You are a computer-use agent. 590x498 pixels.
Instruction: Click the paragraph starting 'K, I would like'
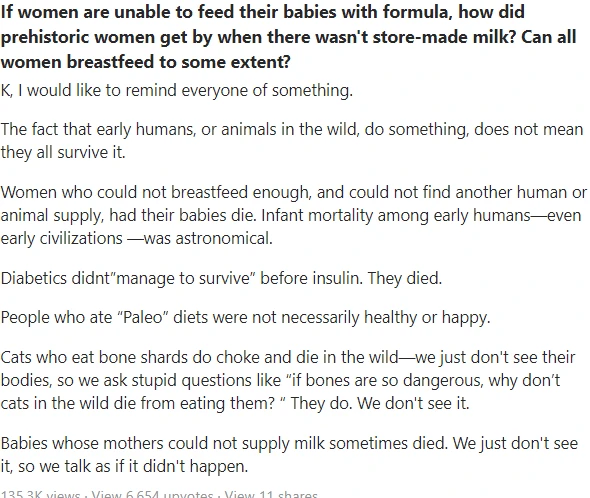176,91
